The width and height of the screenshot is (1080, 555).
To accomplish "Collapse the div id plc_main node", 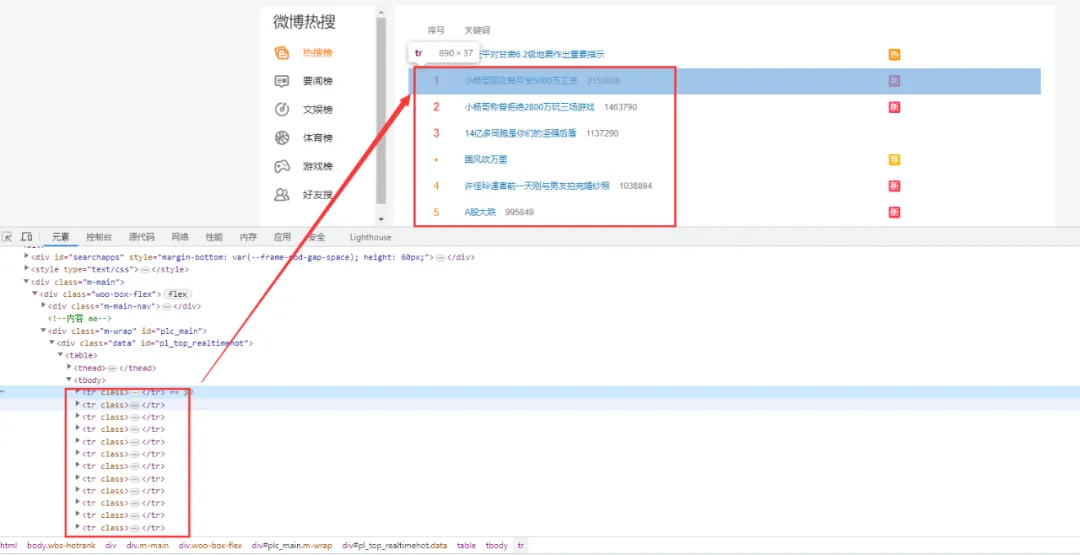I will (x=44, y=331).
